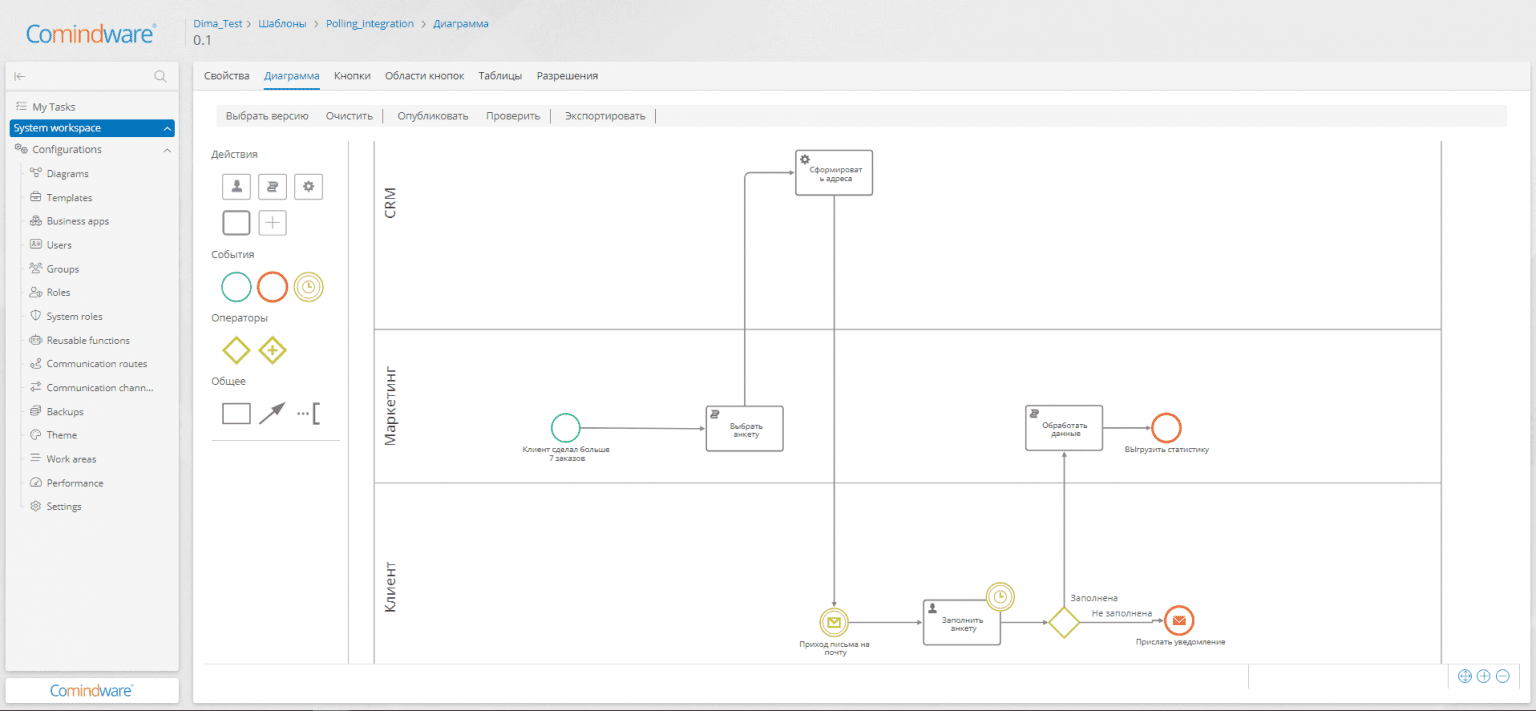
Task: Choose the parallel gateway plus diamond
Action: click(272, 350)
